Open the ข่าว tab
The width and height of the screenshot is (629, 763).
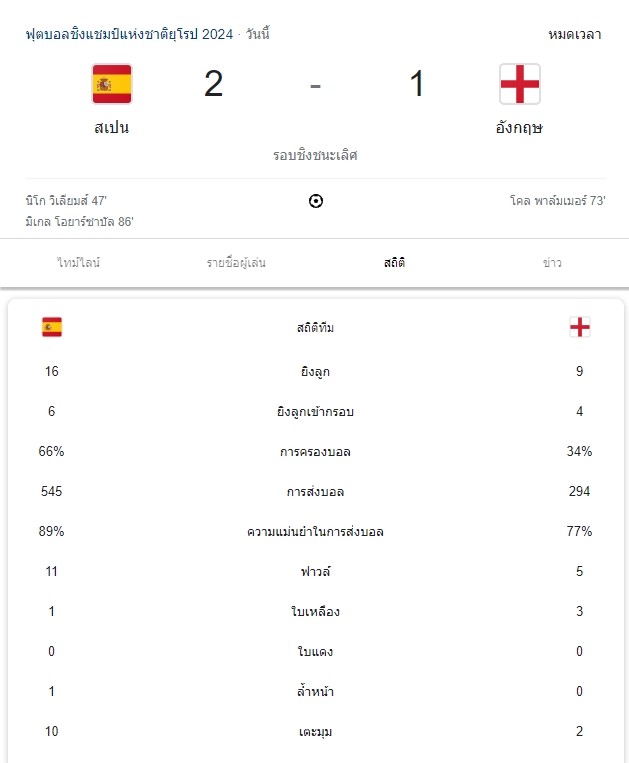tap(551, 263)
